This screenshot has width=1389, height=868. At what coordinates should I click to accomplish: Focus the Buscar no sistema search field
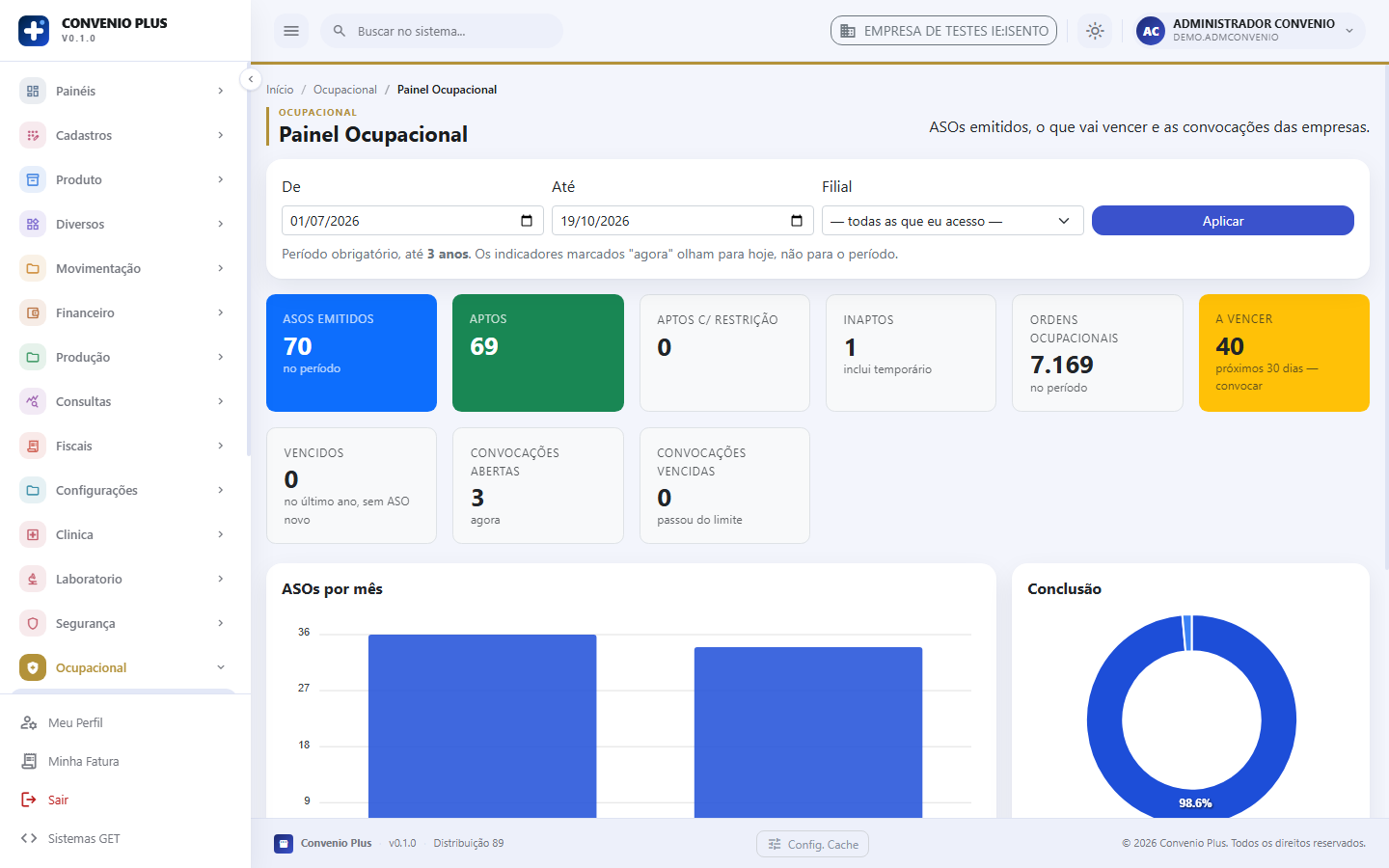[x=442, y=31]
